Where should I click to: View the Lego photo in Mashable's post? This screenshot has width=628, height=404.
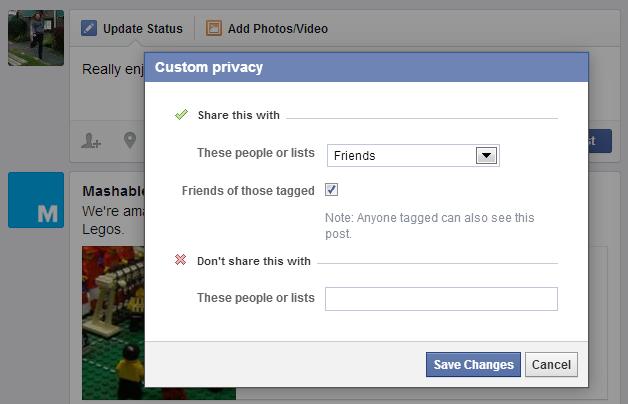coord(112,320)
